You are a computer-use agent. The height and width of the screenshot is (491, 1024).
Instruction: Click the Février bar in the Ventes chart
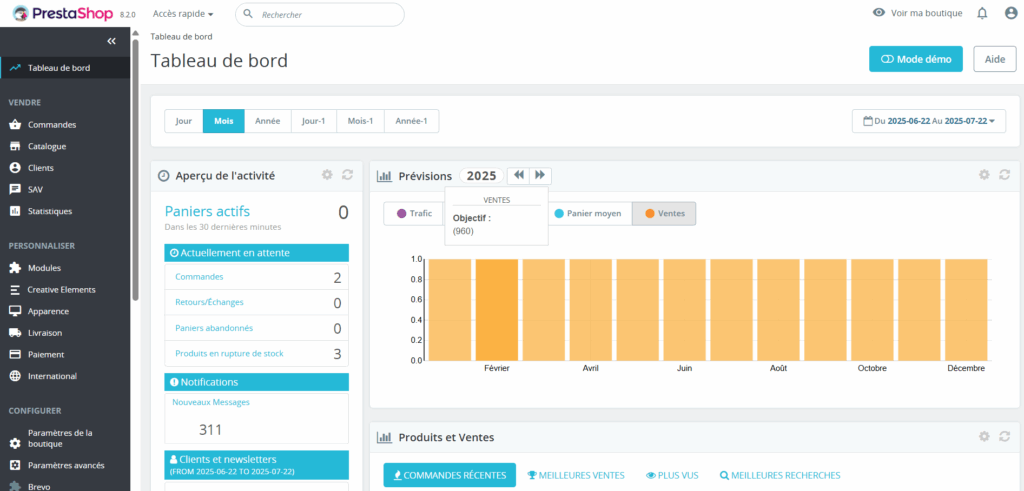[x=496, y=309]
